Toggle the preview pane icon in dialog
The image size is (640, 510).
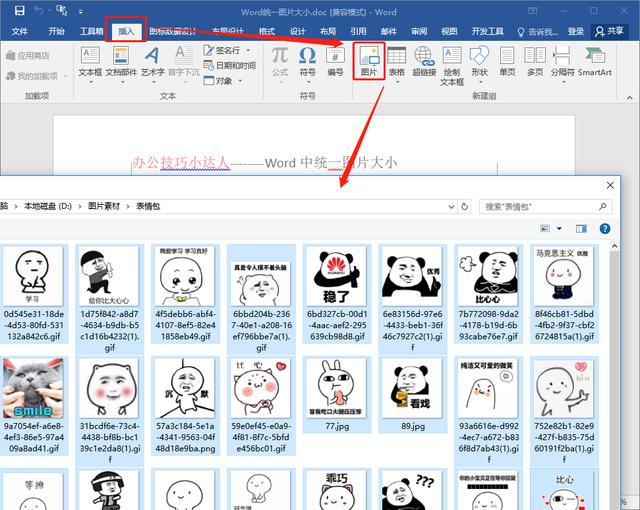click(x=581, y=228)
